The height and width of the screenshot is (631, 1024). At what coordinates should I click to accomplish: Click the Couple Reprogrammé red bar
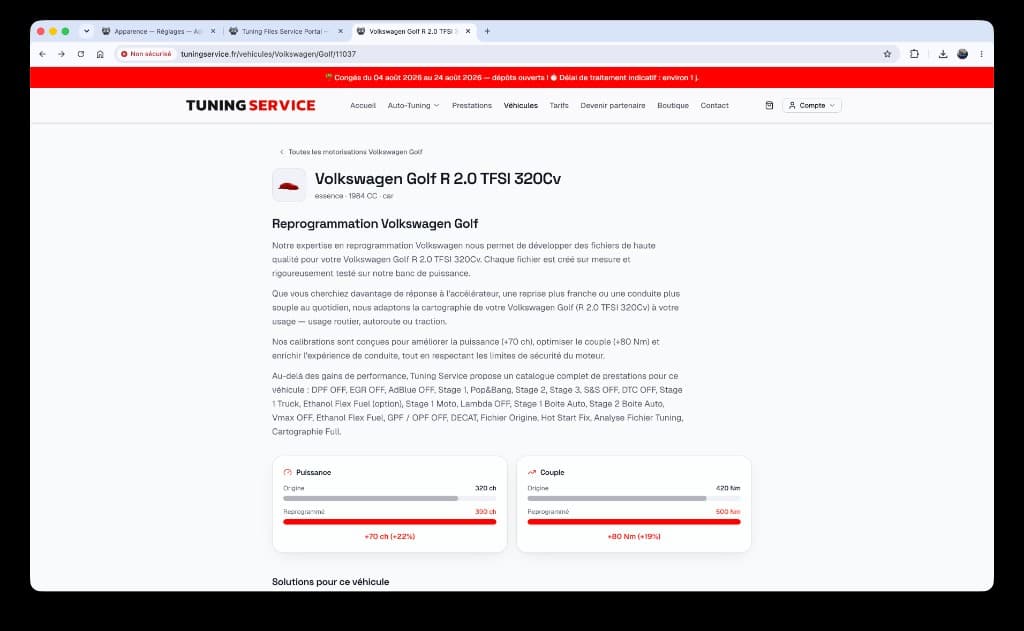pyautogui.click(x=633, y=522)
